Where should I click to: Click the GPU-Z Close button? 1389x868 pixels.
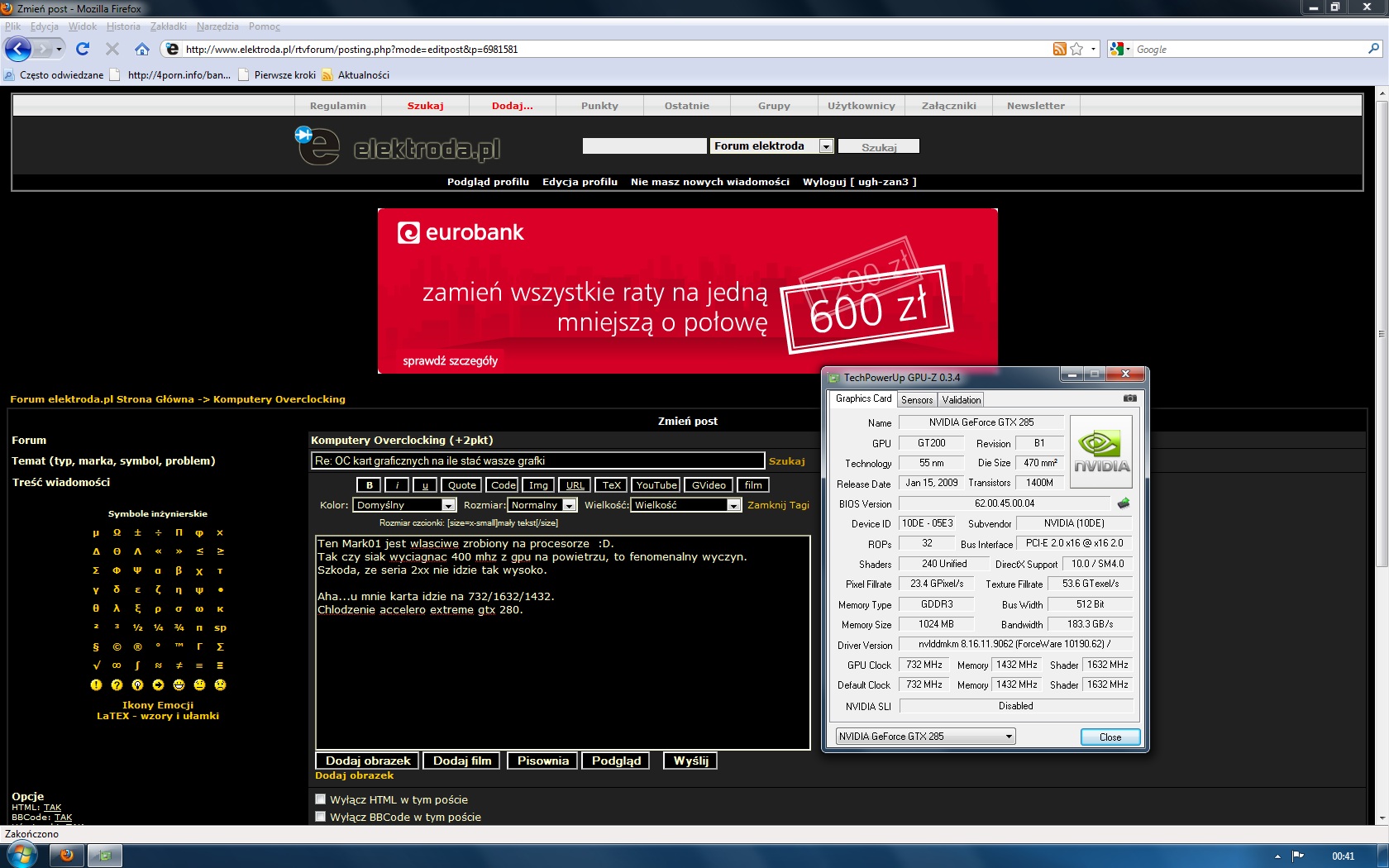pyautogui.click(x=1110, y=737)
